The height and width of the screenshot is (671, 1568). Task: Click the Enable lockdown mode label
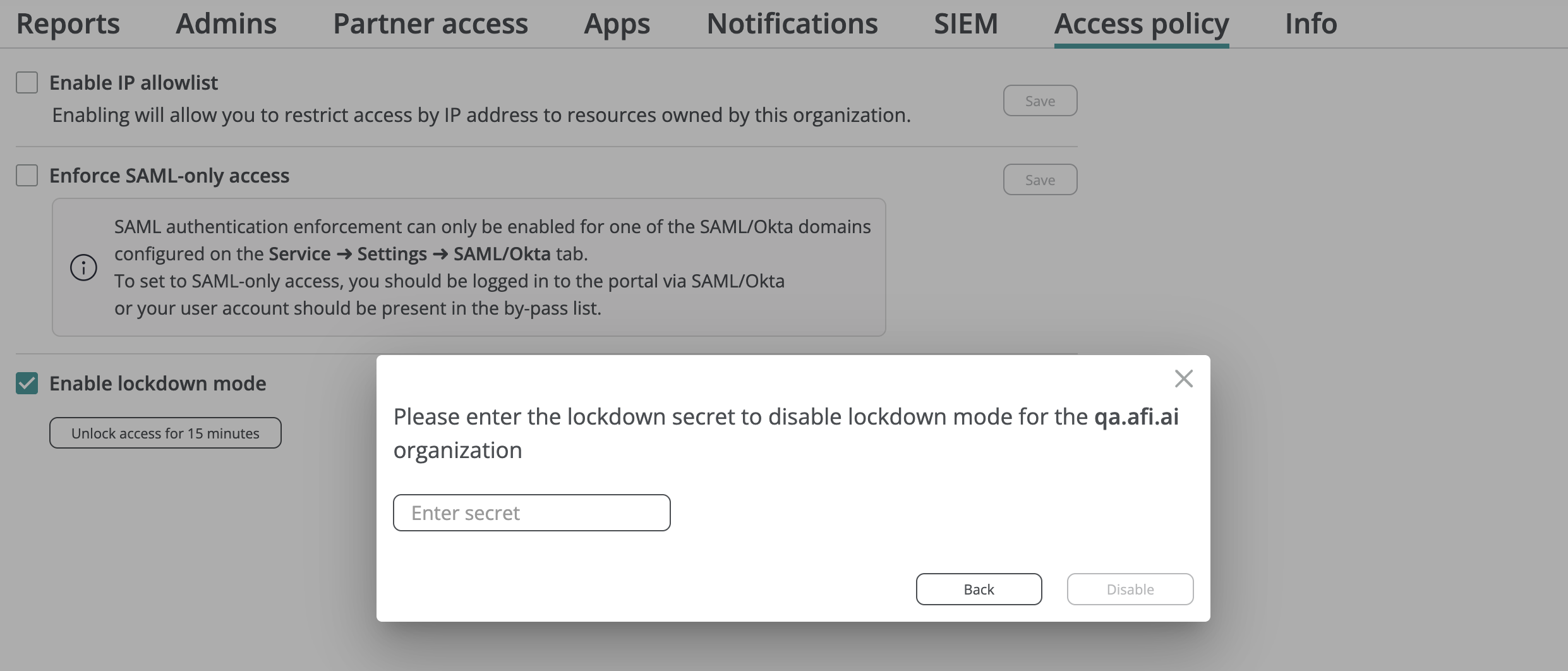pyautogui.click(x=158, y=384)
